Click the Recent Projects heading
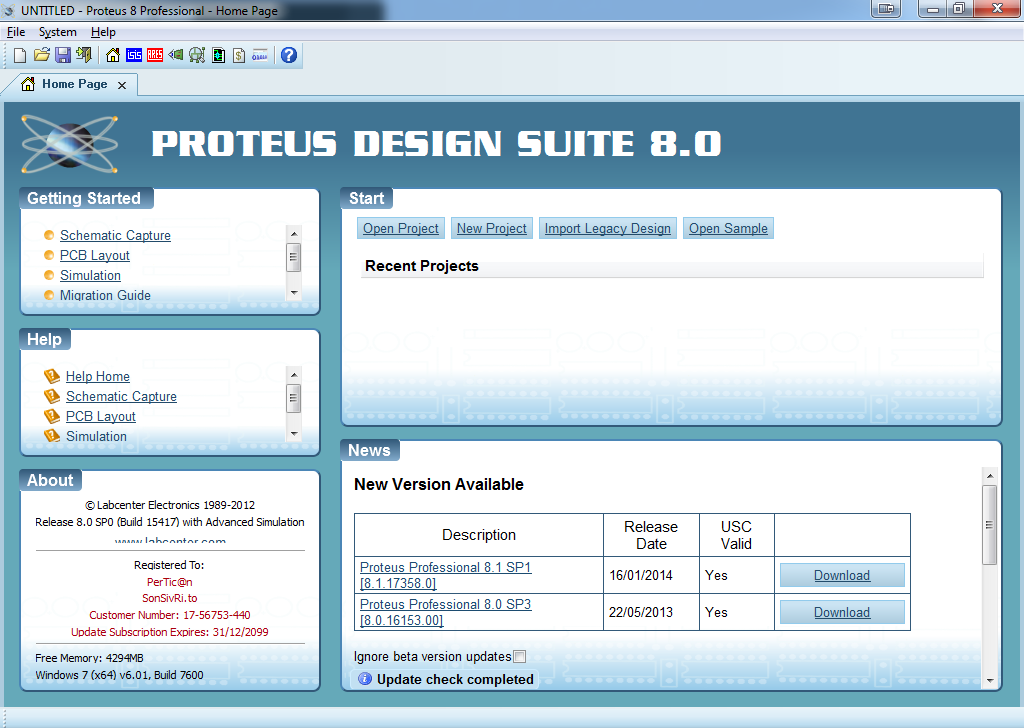The image size is (1024, 728). point(422,266)
